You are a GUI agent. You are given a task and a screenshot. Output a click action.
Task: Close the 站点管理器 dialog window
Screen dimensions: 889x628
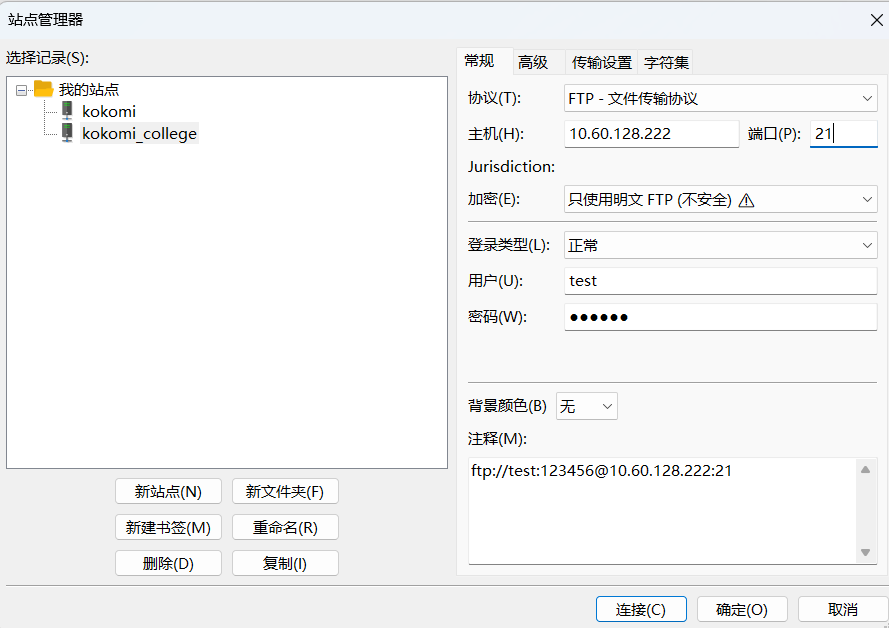coord(876,19)
